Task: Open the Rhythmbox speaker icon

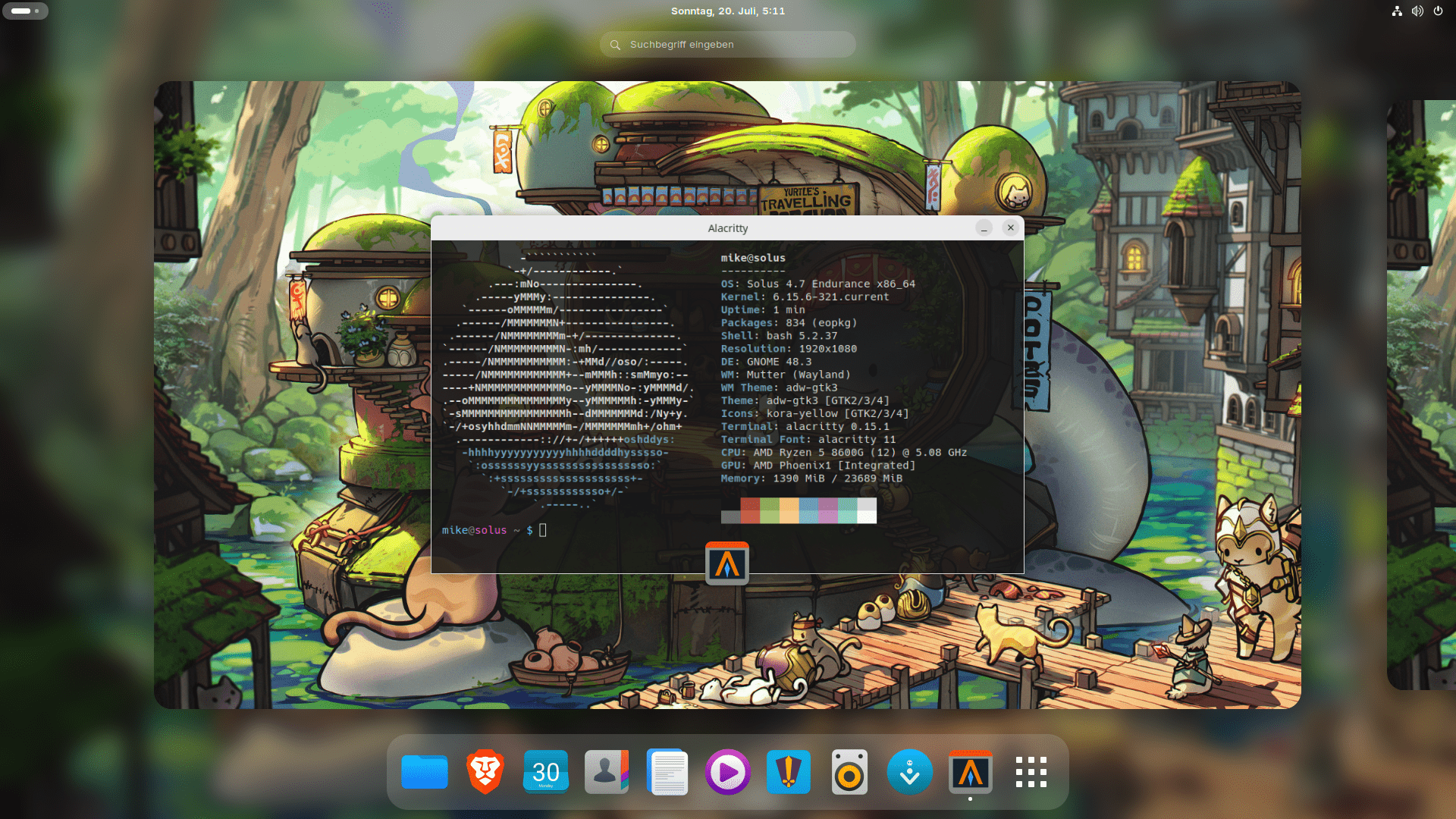Action: coord(849,772)
